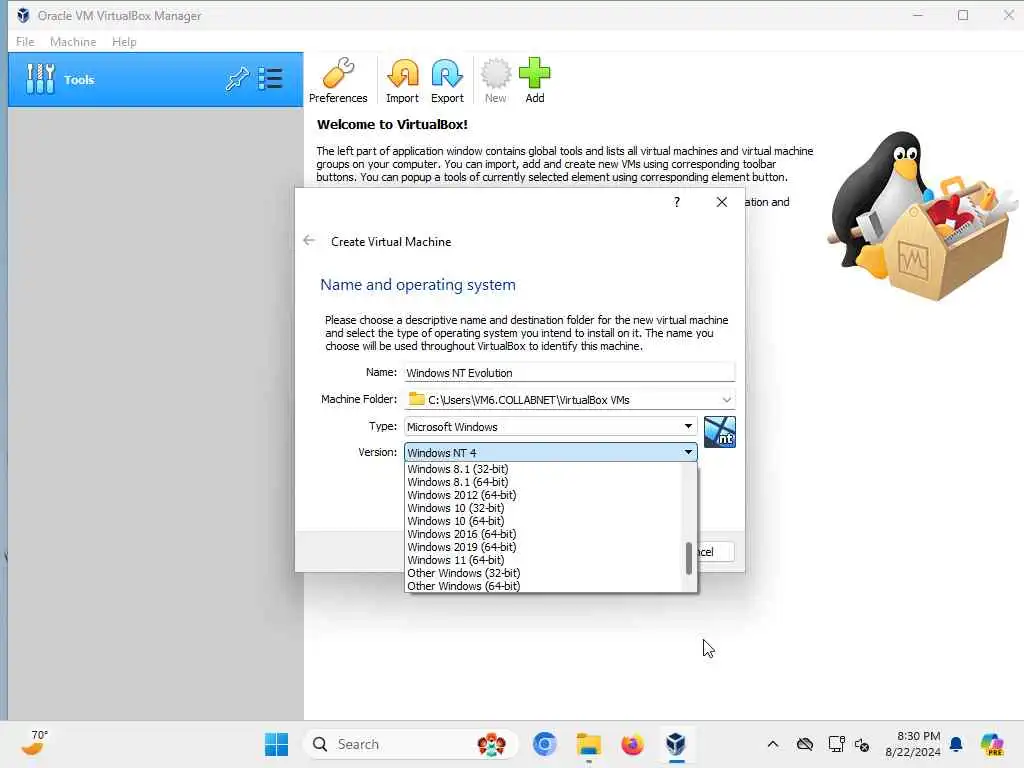Select the Tools item in left panel
Viewport: 1024px width, 768px height.
point(155,80)
